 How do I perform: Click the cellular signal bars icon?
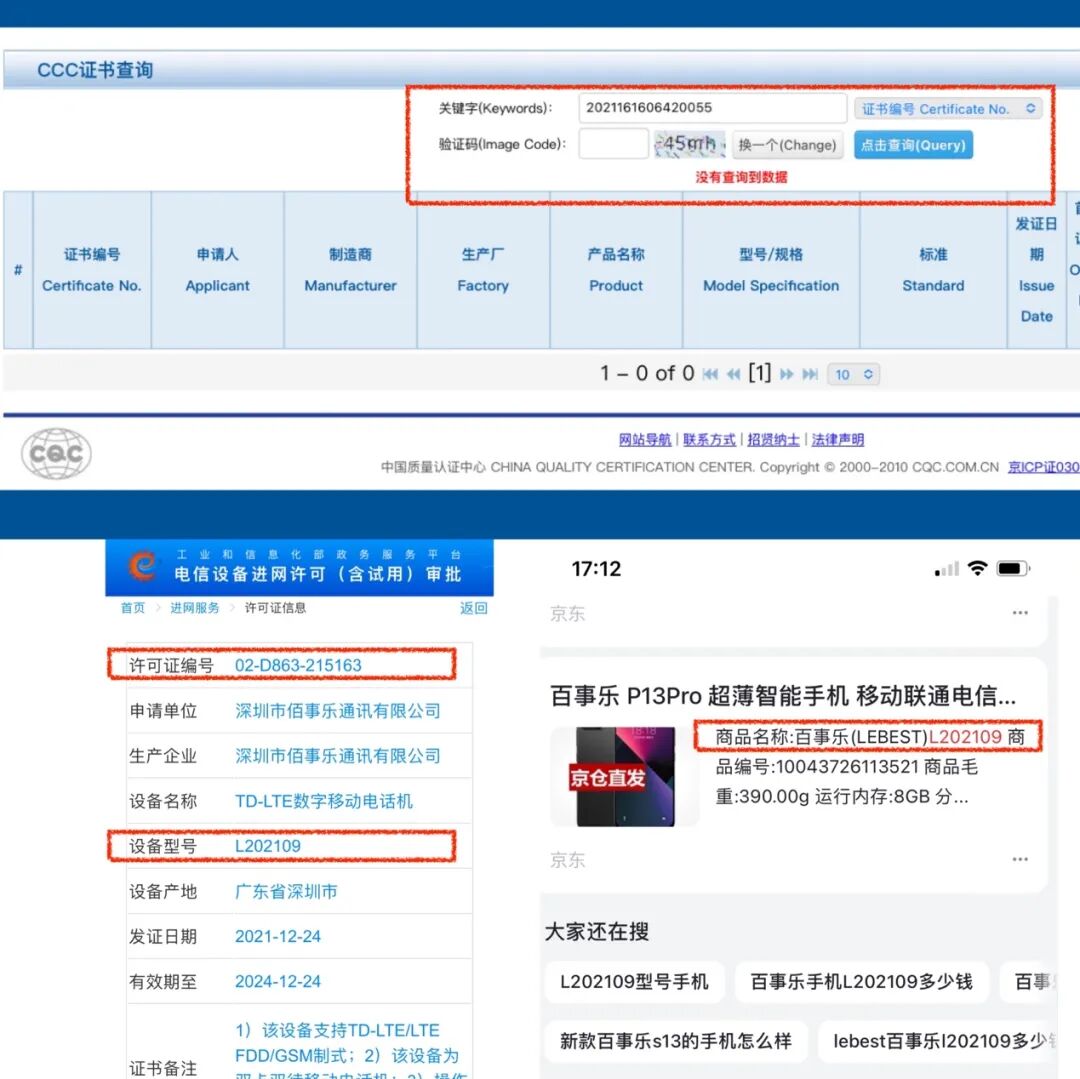point(947,569)
